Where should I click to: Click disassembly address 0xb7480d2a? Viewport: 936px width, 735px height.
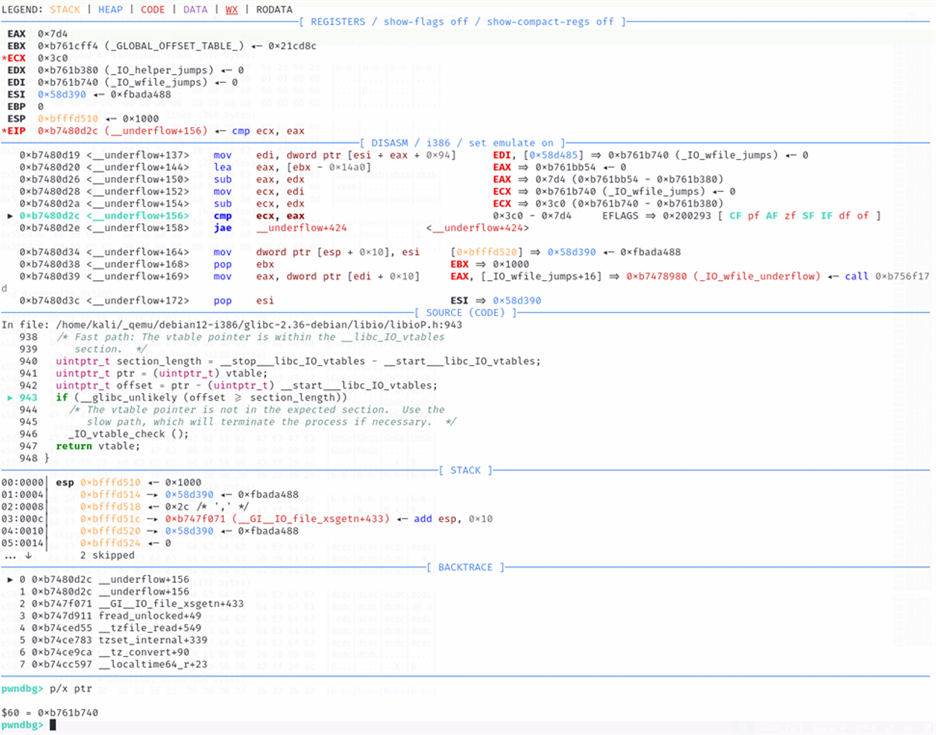coord(49,204)
